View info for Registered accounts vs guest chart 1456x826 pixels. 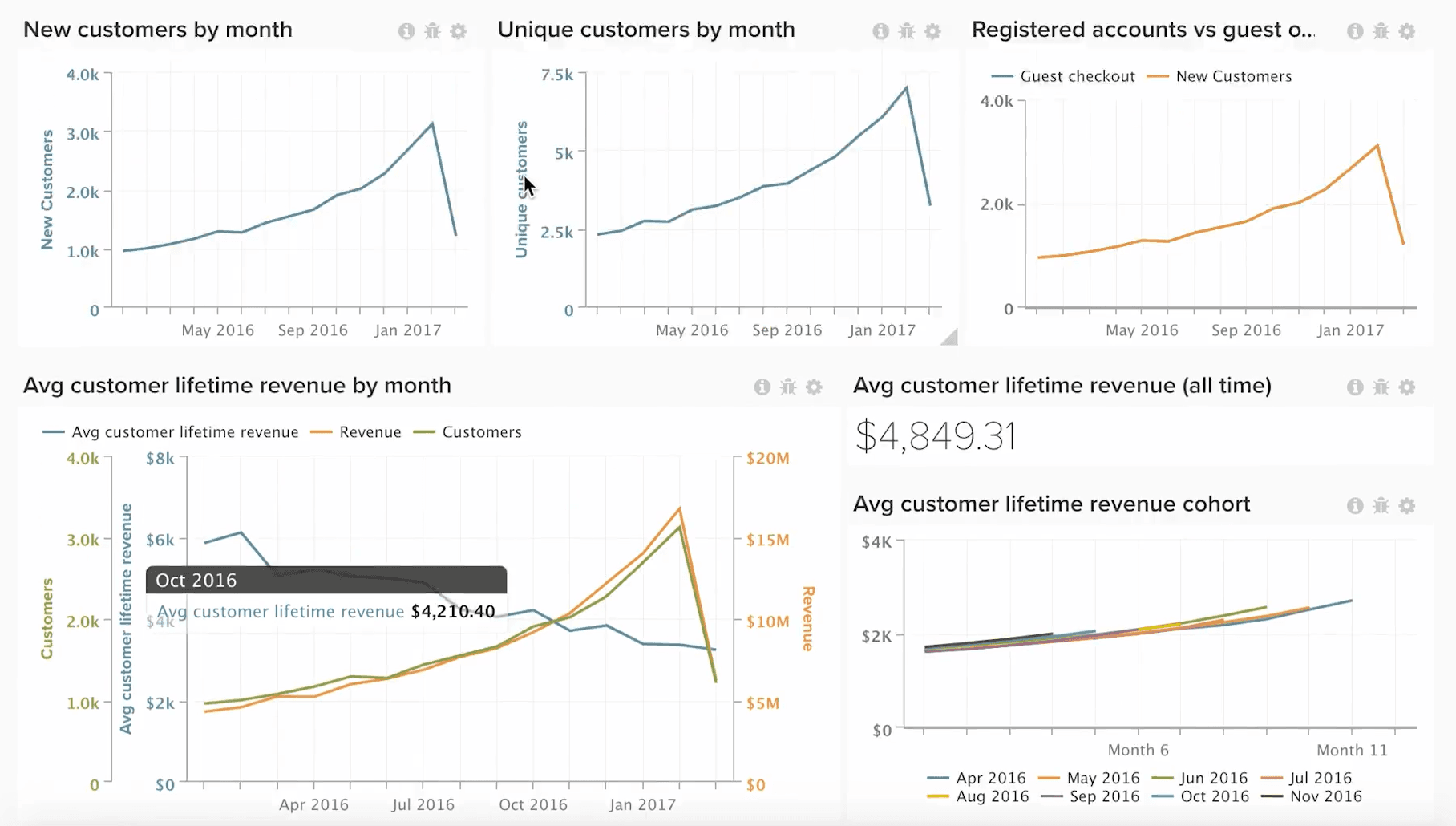[x=1355, y=31]
